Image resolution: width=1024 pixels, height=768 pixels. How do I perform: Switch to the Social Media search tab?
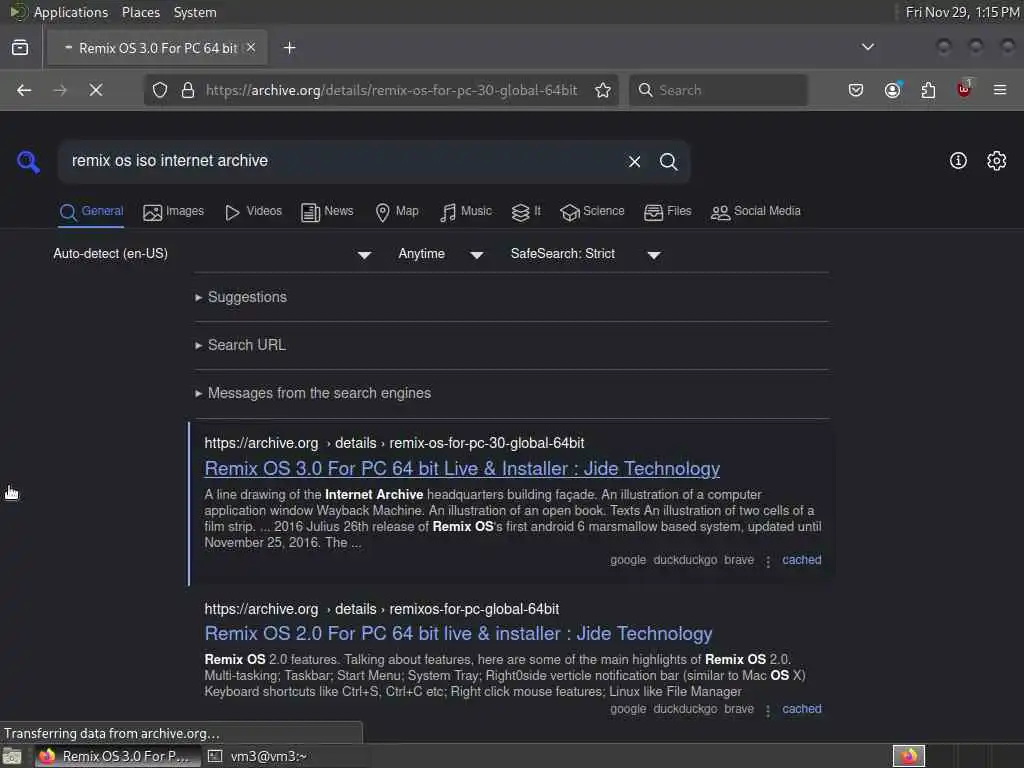[755, 212]
